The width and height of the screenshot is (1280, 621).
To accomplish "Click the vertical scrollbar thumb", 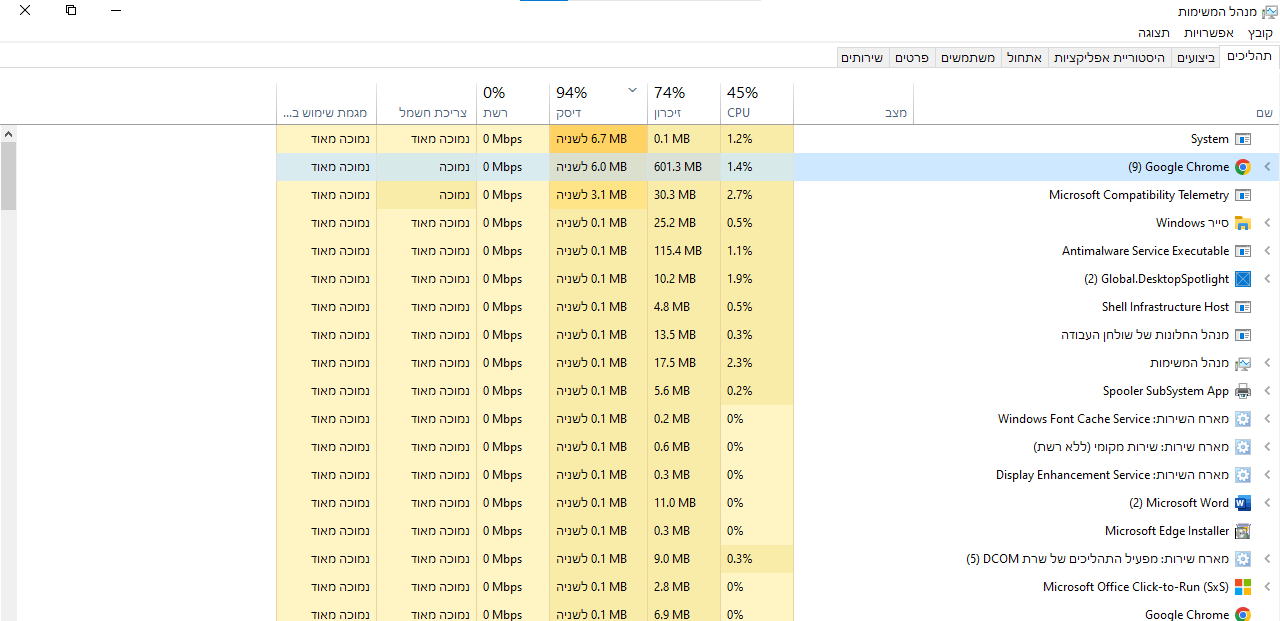I will point(8,176).
